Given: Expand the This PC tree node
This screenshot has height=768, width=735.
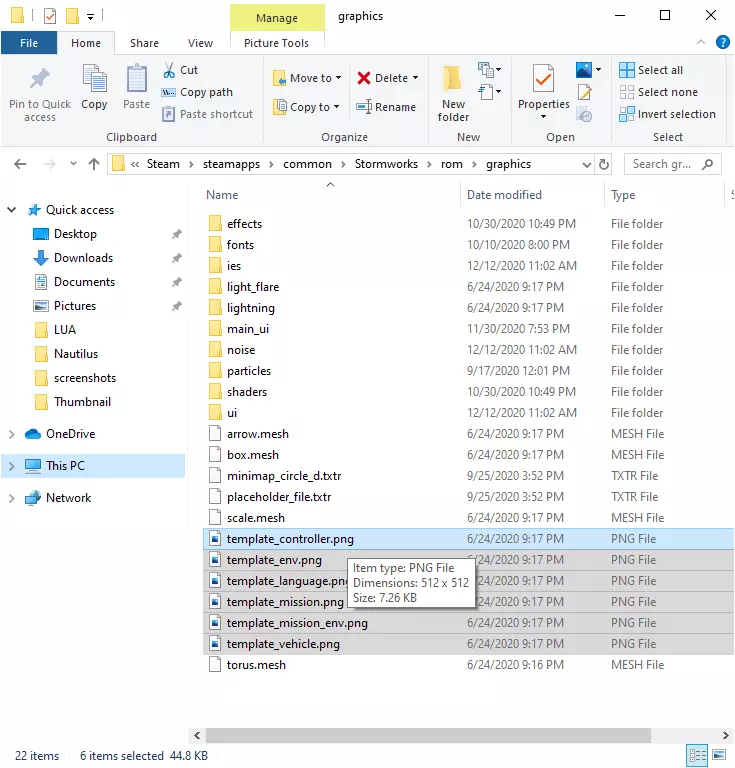Looking at the screenshot, I should [12, 466].
